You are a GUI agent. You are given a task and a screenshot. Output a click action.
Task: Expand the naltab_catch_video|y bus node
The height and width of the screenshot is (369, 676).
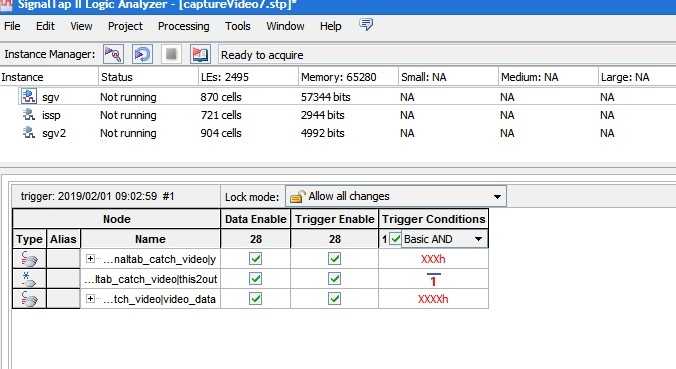[90, 259]
